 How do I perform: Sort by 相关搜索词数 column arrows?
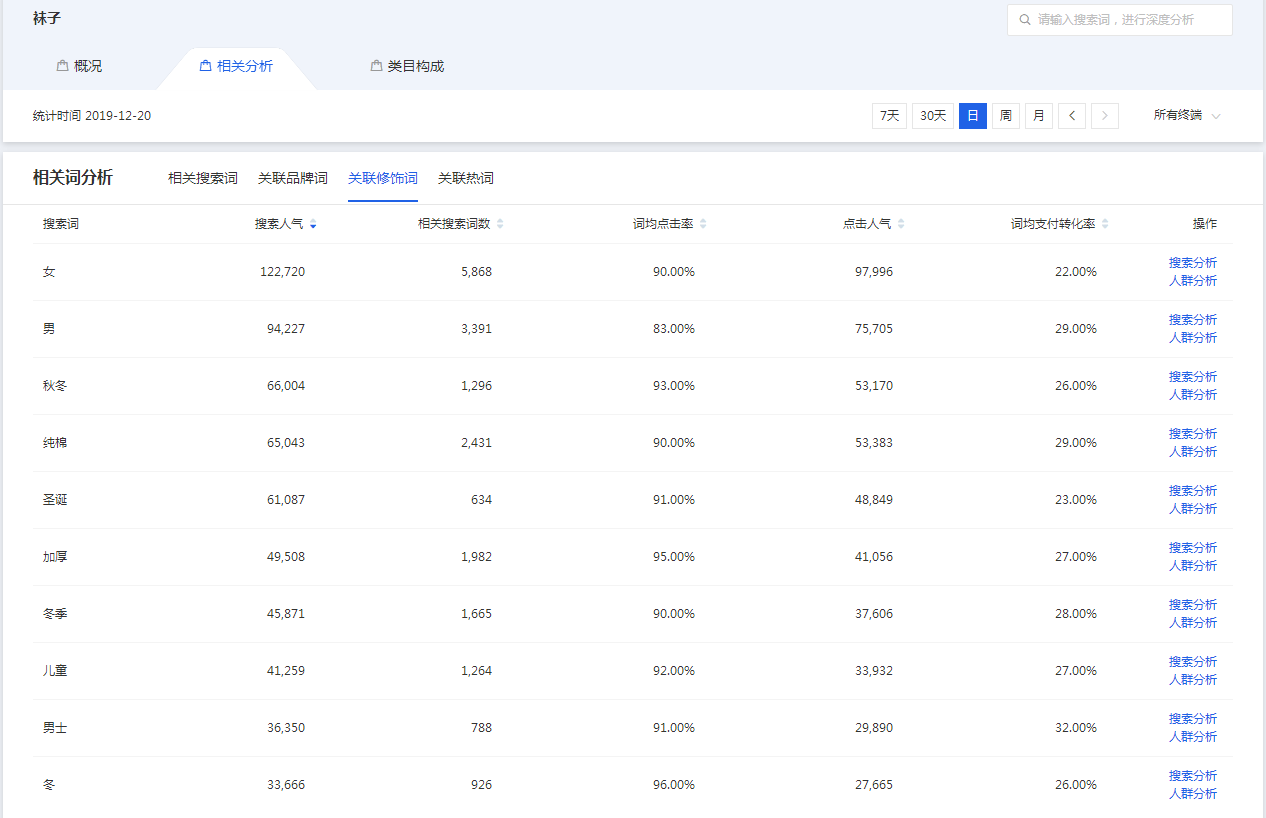tap(500, 225)
